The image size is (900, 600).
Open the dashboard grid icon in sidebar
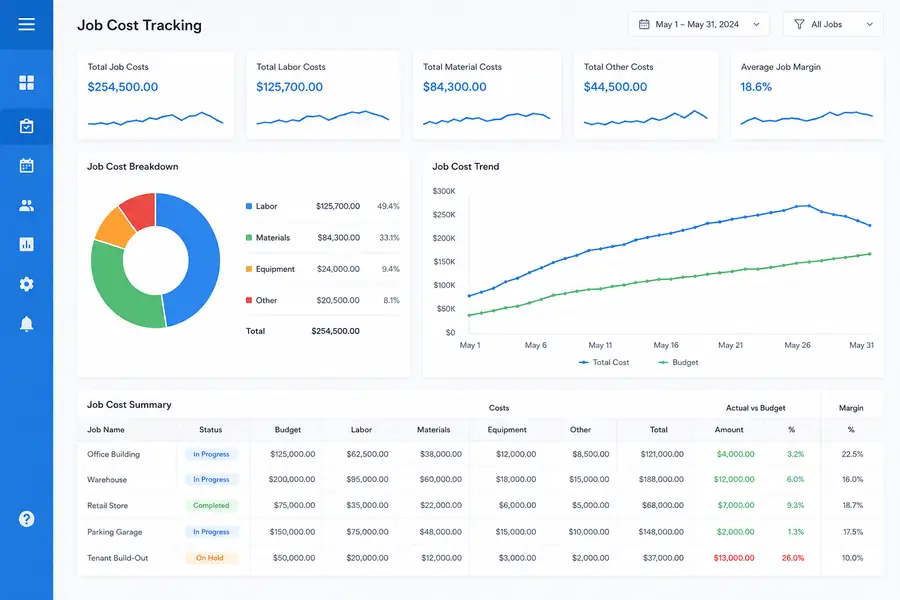point(26,83)
